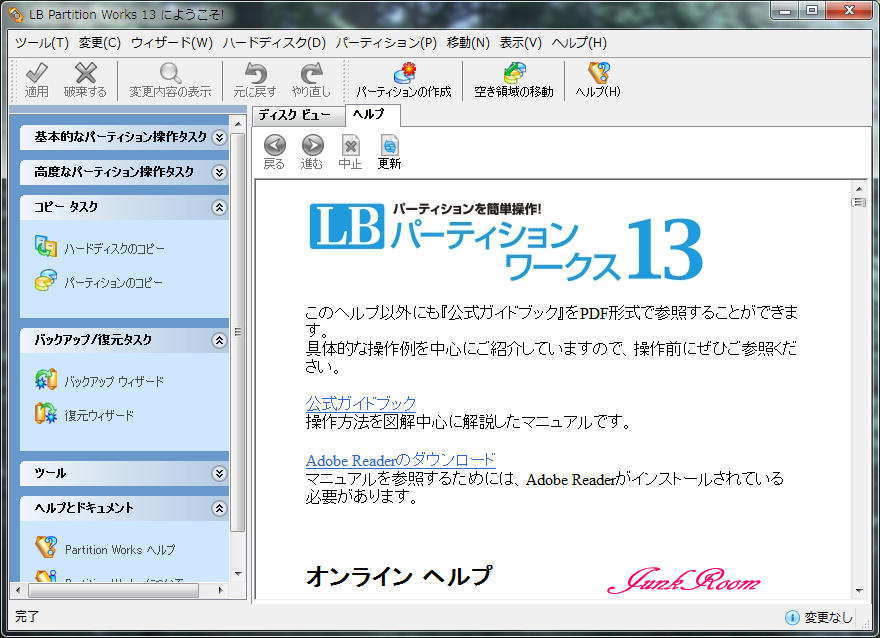
Task: Open the ツール(T) menu
Action: click(42, 43)
